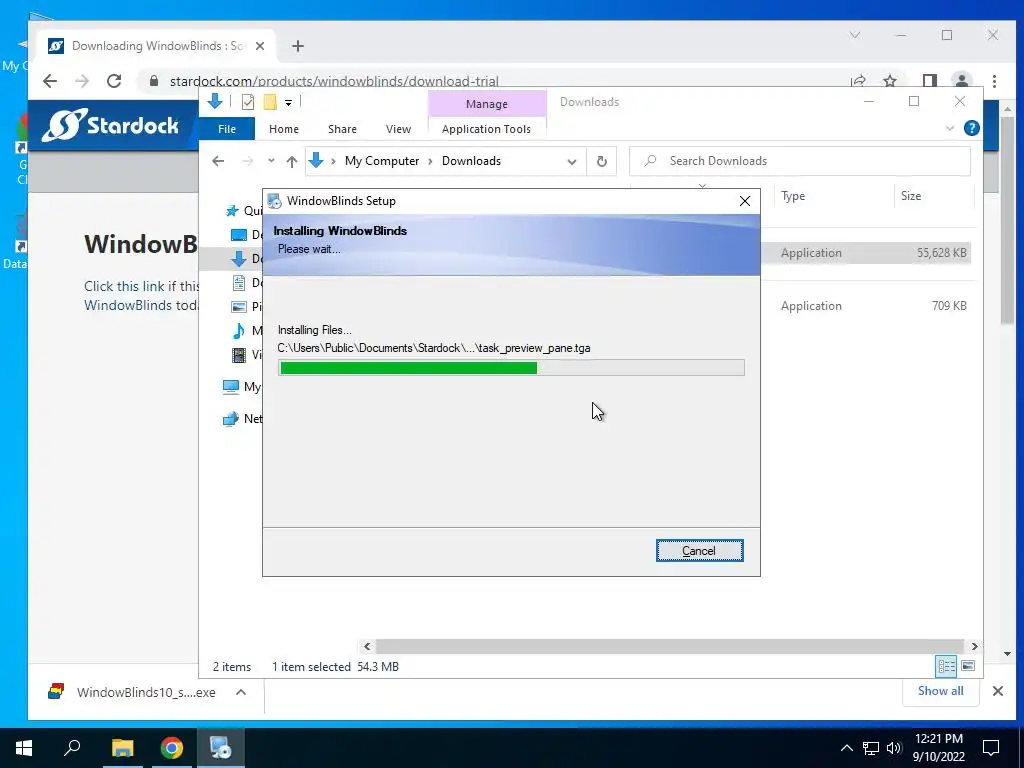The width and height of the screenshot is (1024, 768).
Task: Open Windows notification center
Action: click(x=991, y=748)
